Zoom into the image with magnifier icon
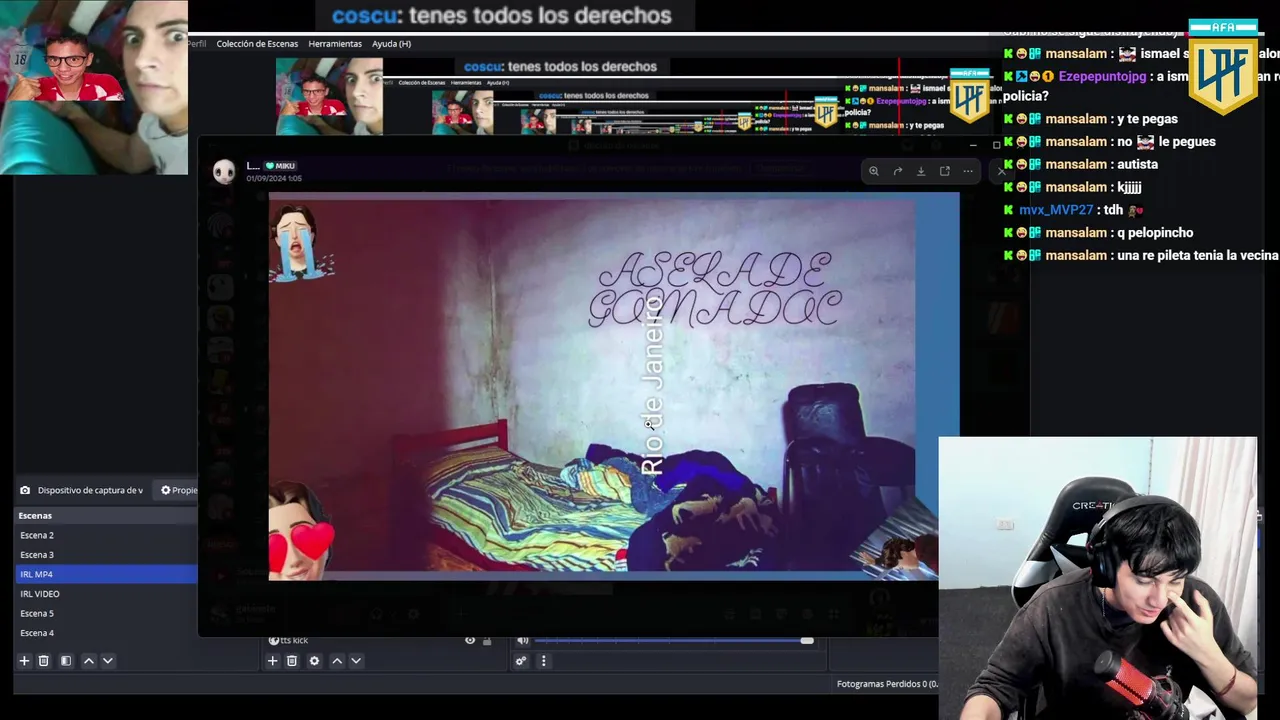The height and width of the screenshot is (720, 1280). point(873,171)
